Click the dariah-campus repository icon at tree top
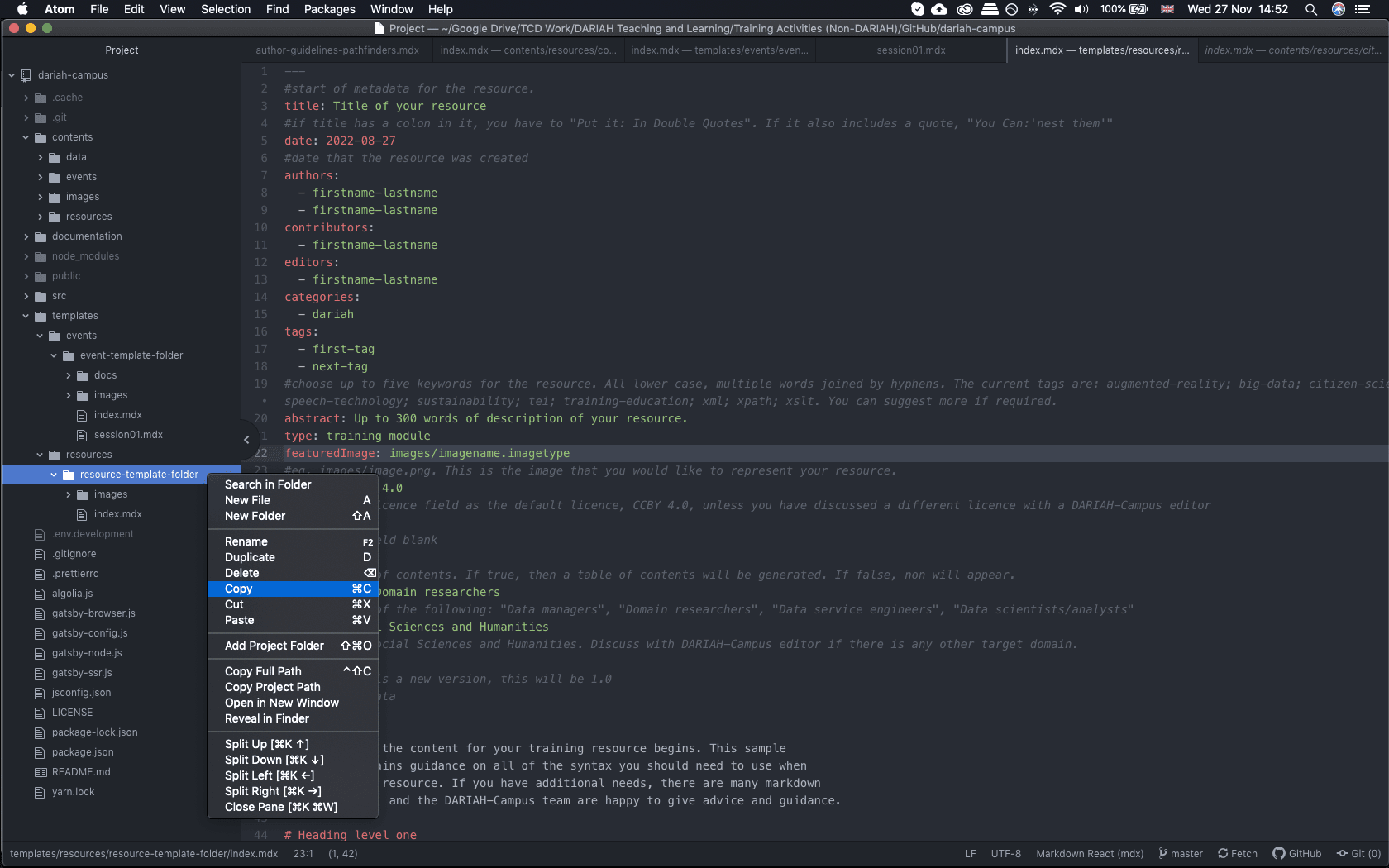The height and width of the screenshot is (868, 1389). pos(26,75)
